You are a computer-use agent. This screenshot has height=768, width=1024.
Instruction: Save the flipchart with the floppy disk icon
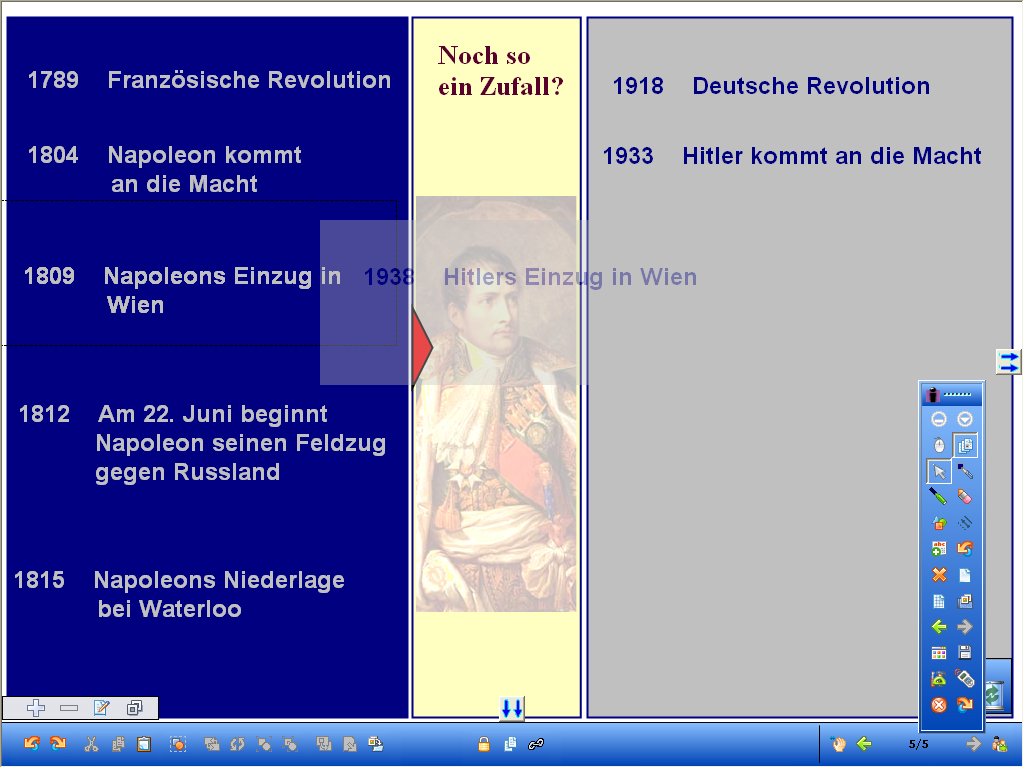pos(965,652)
